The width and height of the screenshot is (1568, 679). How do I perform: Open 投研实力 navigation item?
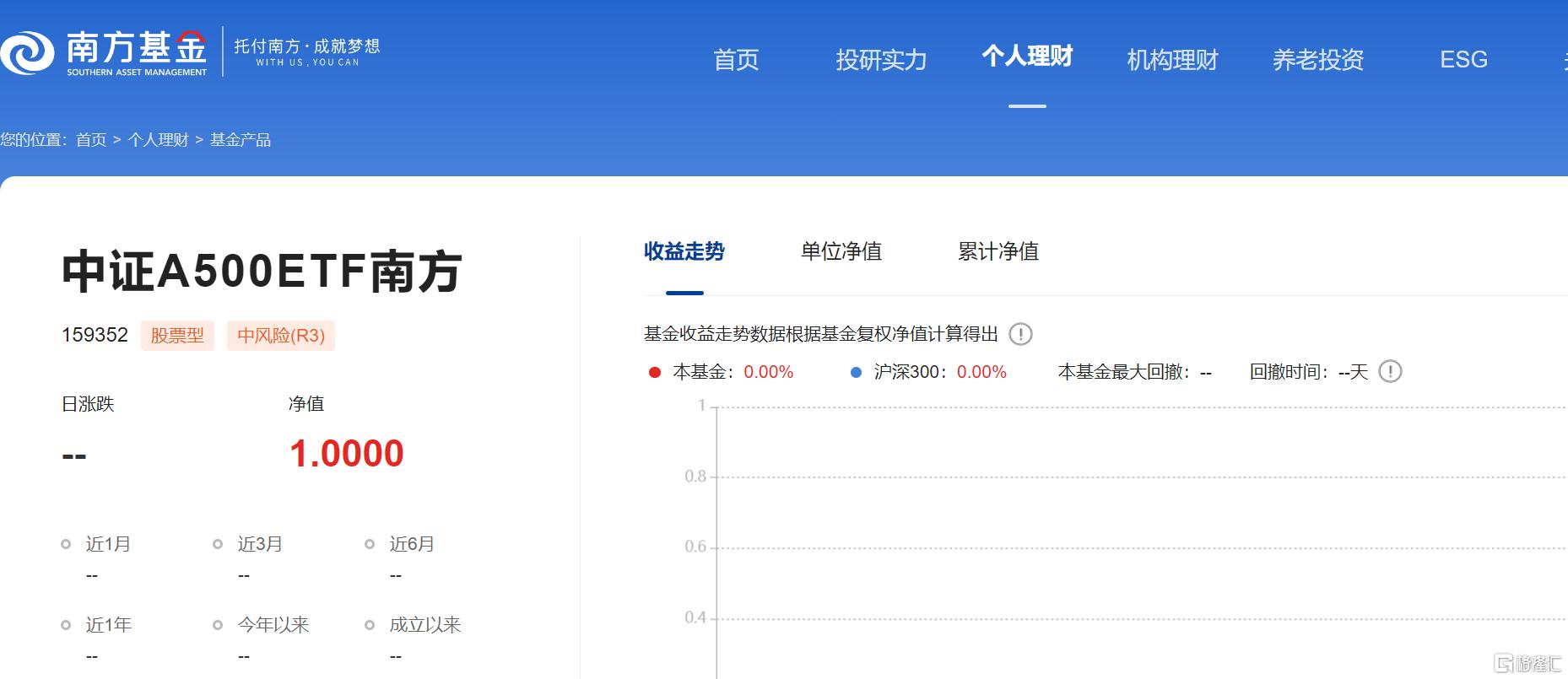pos(881,60)
